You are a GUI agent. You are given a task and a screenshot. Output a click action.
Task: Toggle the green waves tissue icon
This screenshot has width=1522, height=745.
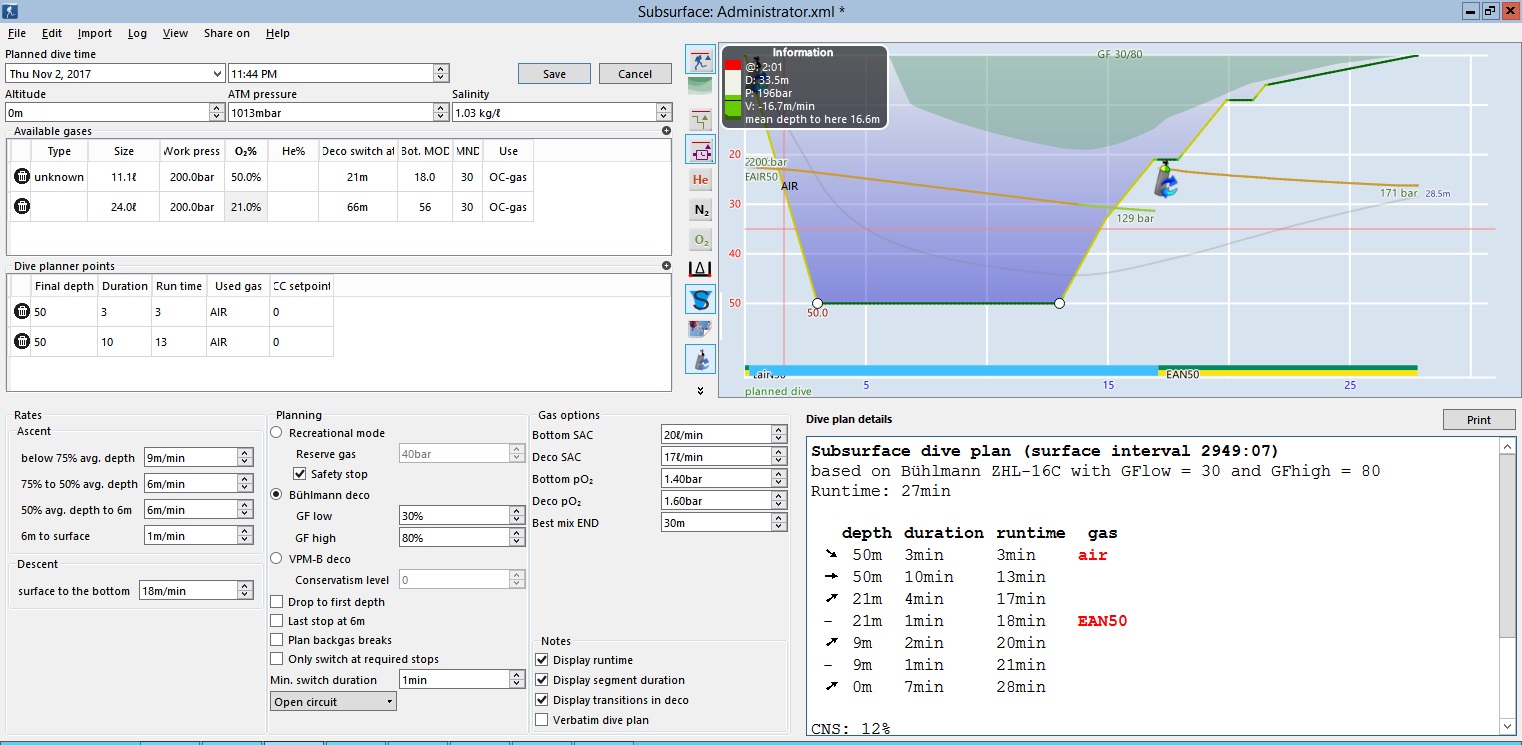(x=700, y=86)
